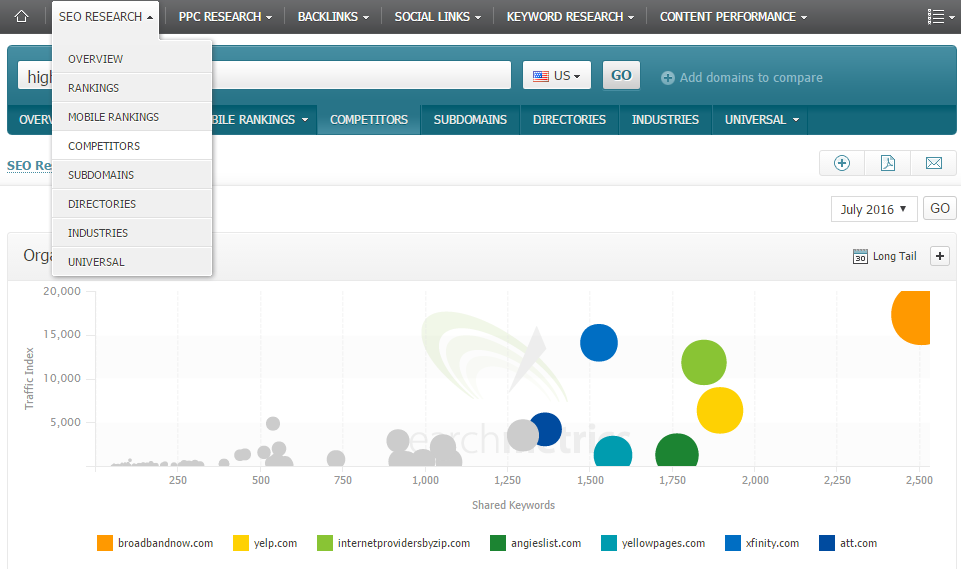Screen dimensions: 967x569
Task: Click the plus icon beside Add domains to compare
Action: coord(668,78)
